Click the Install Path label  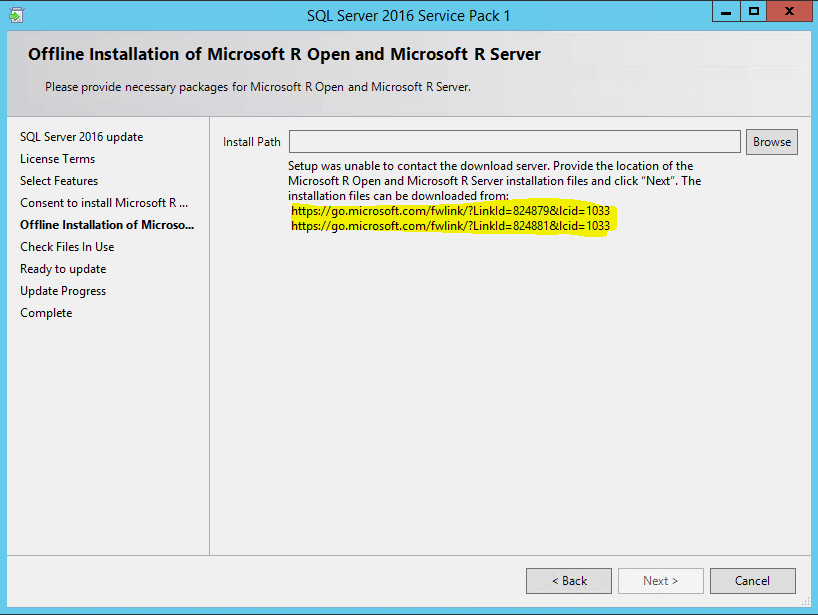tap(251, 142)
